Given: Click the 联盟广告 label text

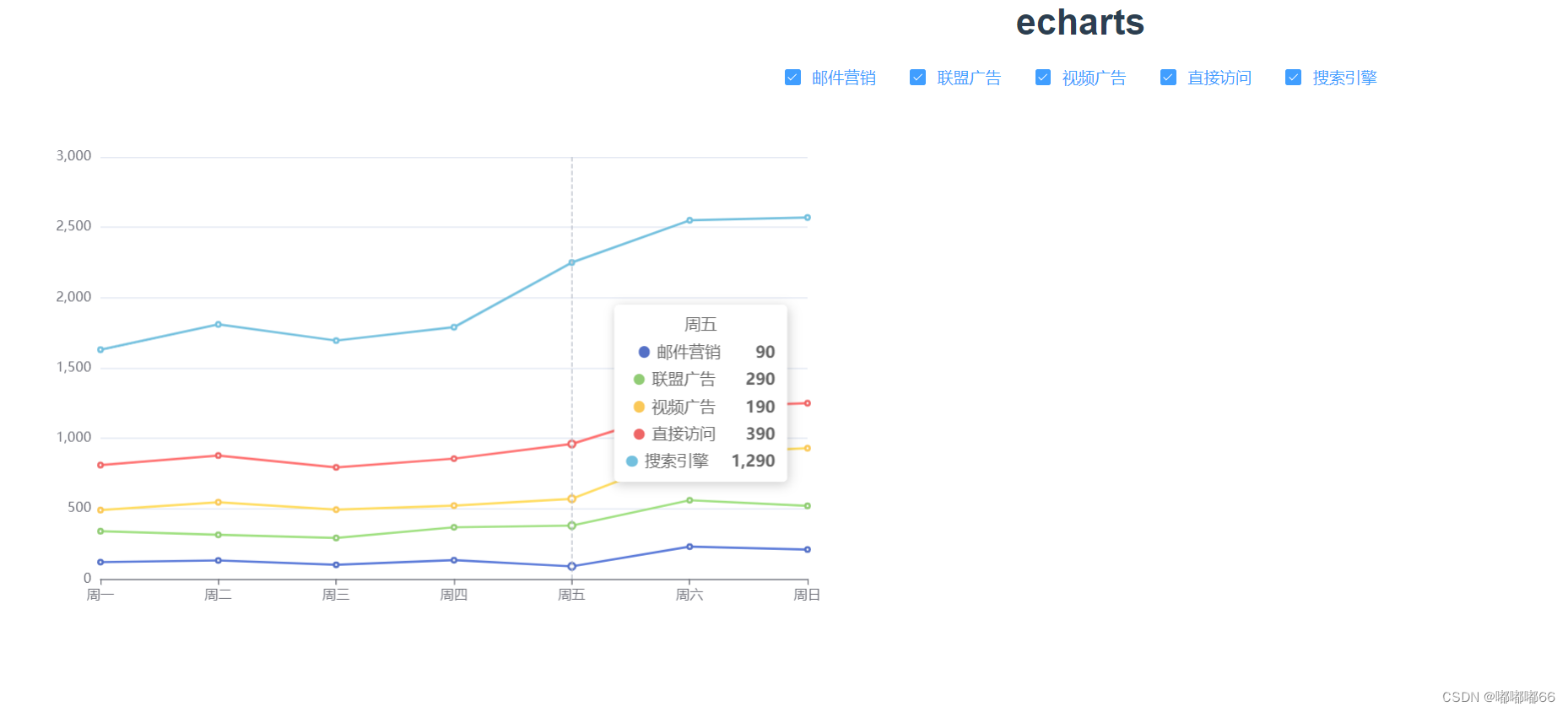Looking at the screenshot, I should pyautogui.click(x=968, y=77).
